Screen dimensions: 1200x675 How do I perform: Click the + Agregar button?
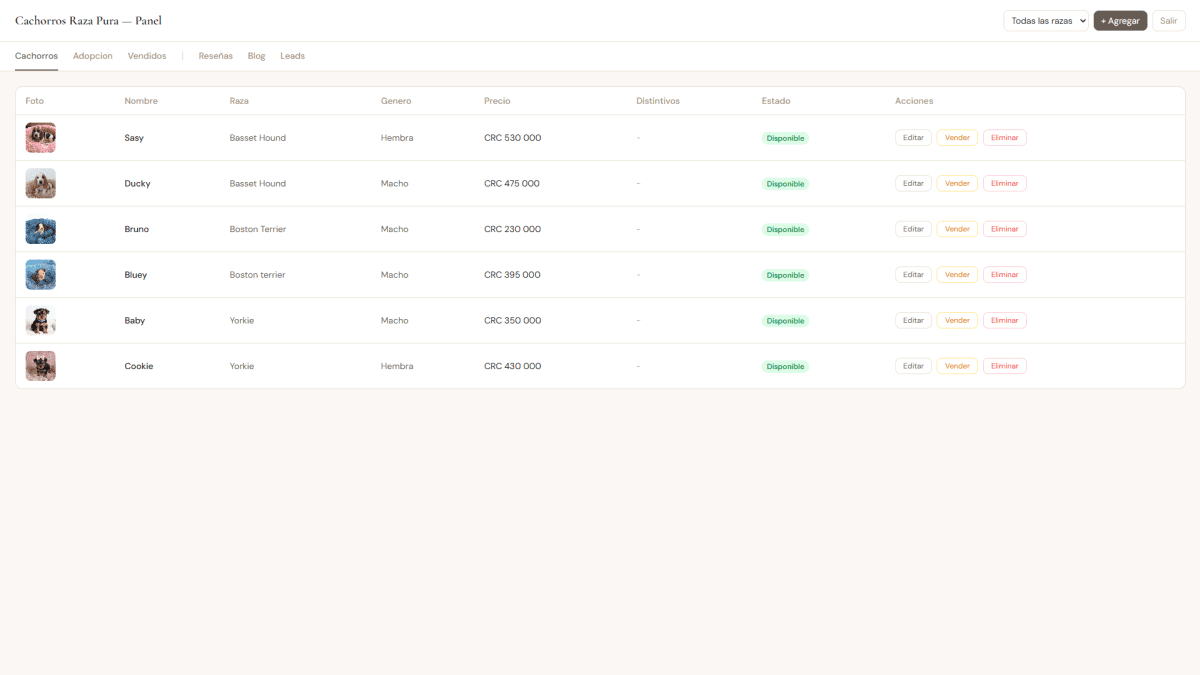pos(1120,21)
